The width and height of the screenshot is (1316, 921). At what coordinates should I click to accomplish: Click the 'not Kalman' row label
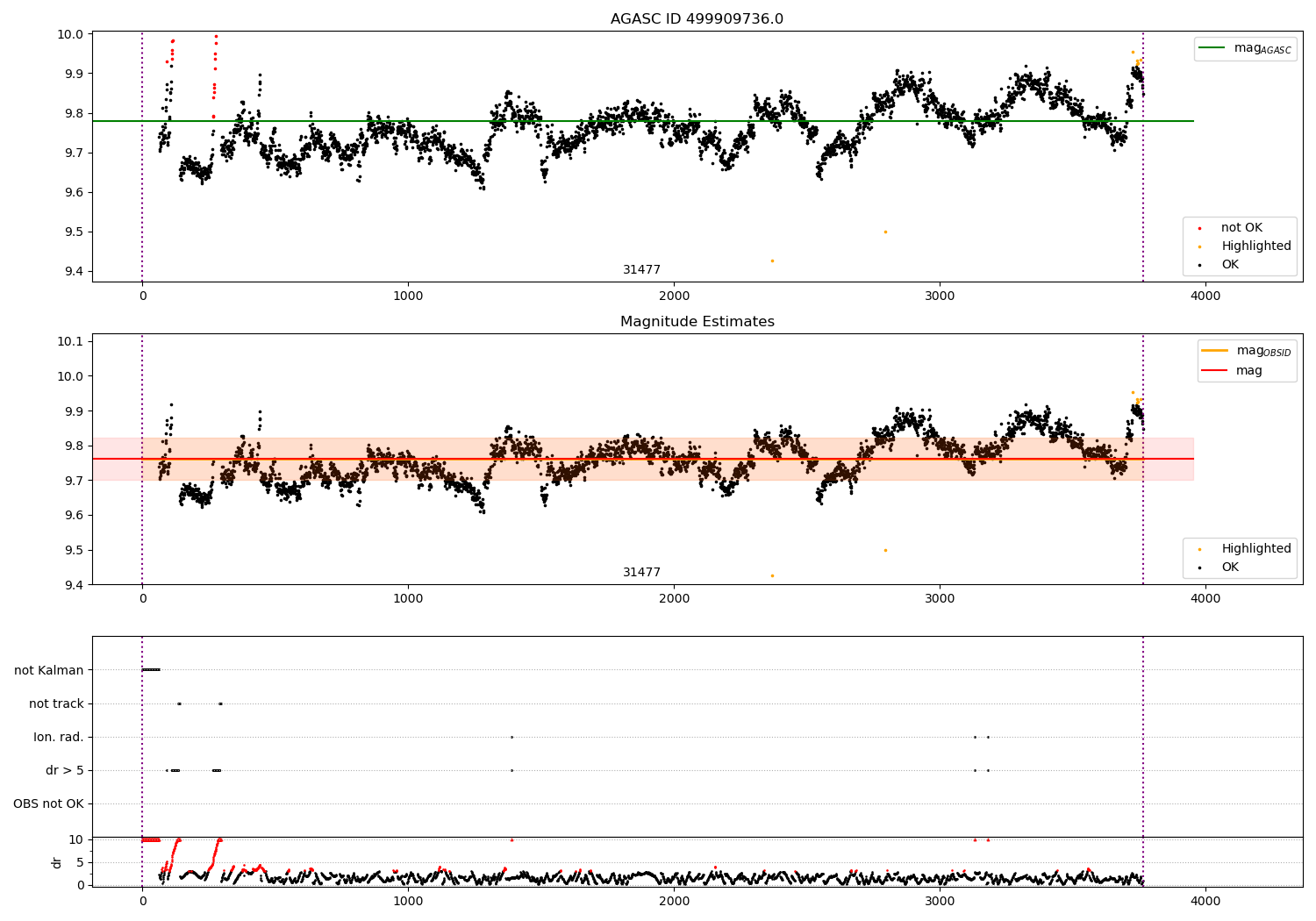(x=49, y=670)
